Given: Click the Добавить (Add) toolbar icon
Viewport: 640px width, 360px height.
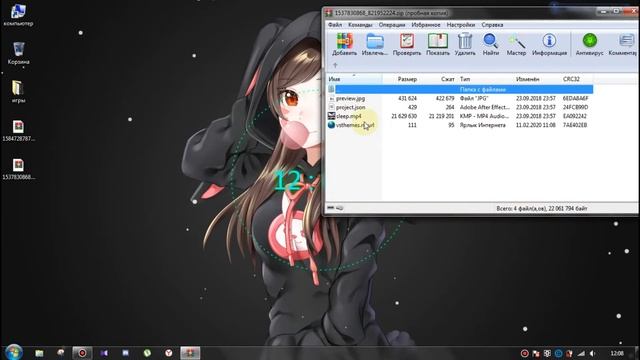Looking at the screenshot, I should pos(344,42).
